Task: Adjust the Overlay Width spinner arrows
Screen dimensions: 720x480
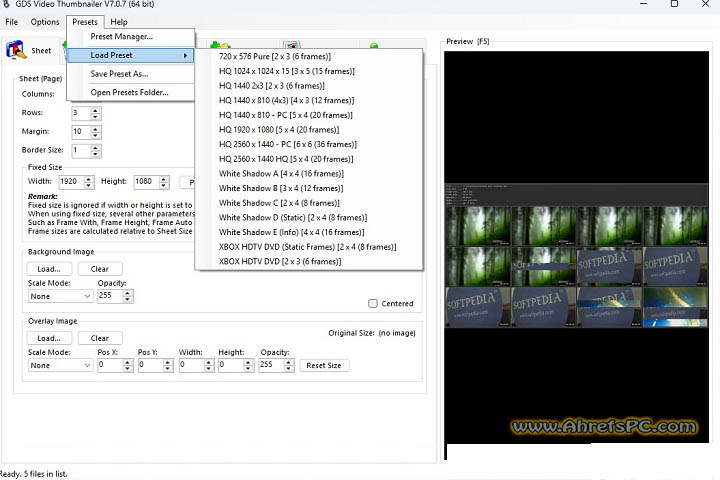Action: click(209, 366)
